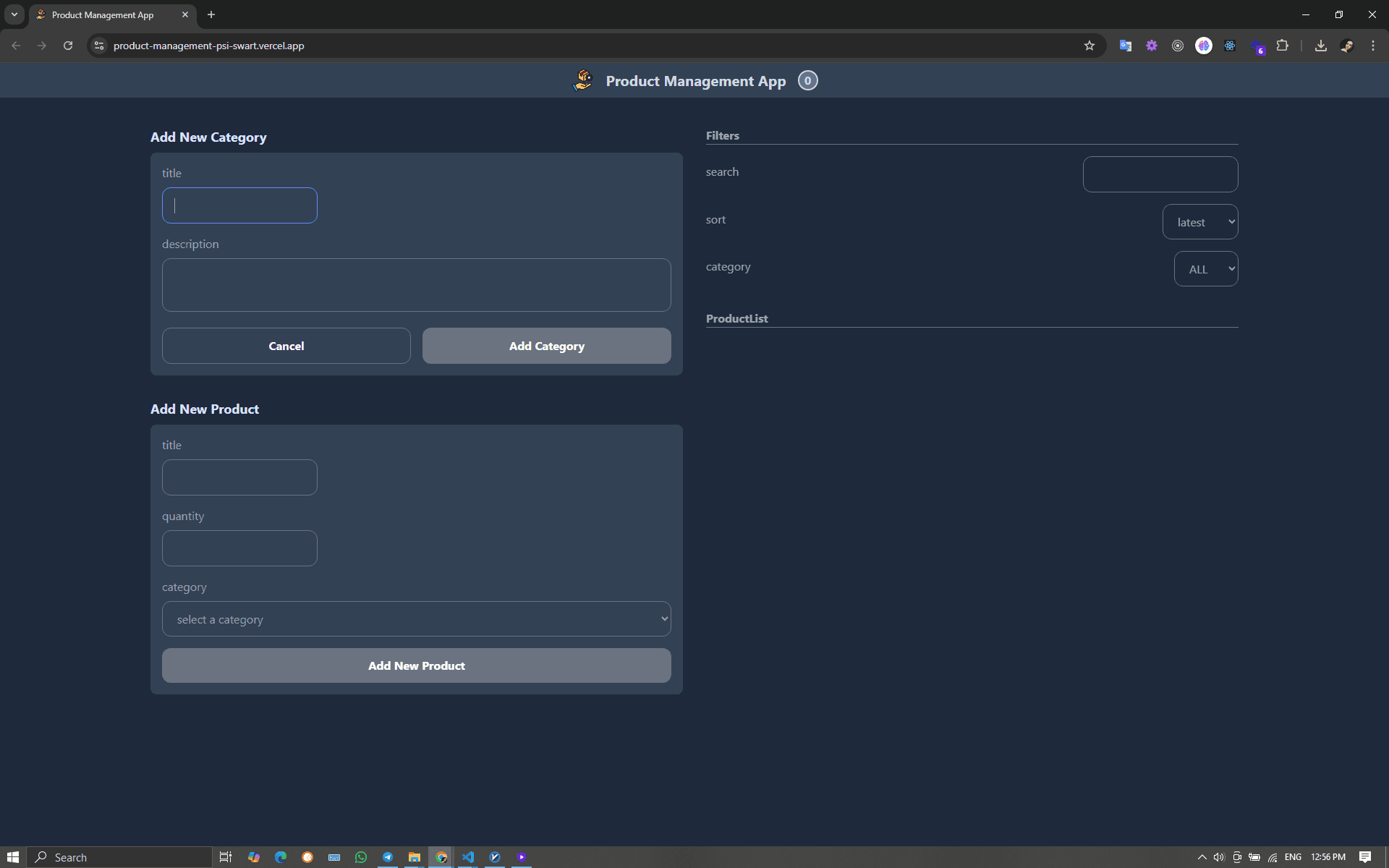Viewport: 1389px width, 868px height.
Task: Open the Chrome downloads icon
Action: [1320, 46]
